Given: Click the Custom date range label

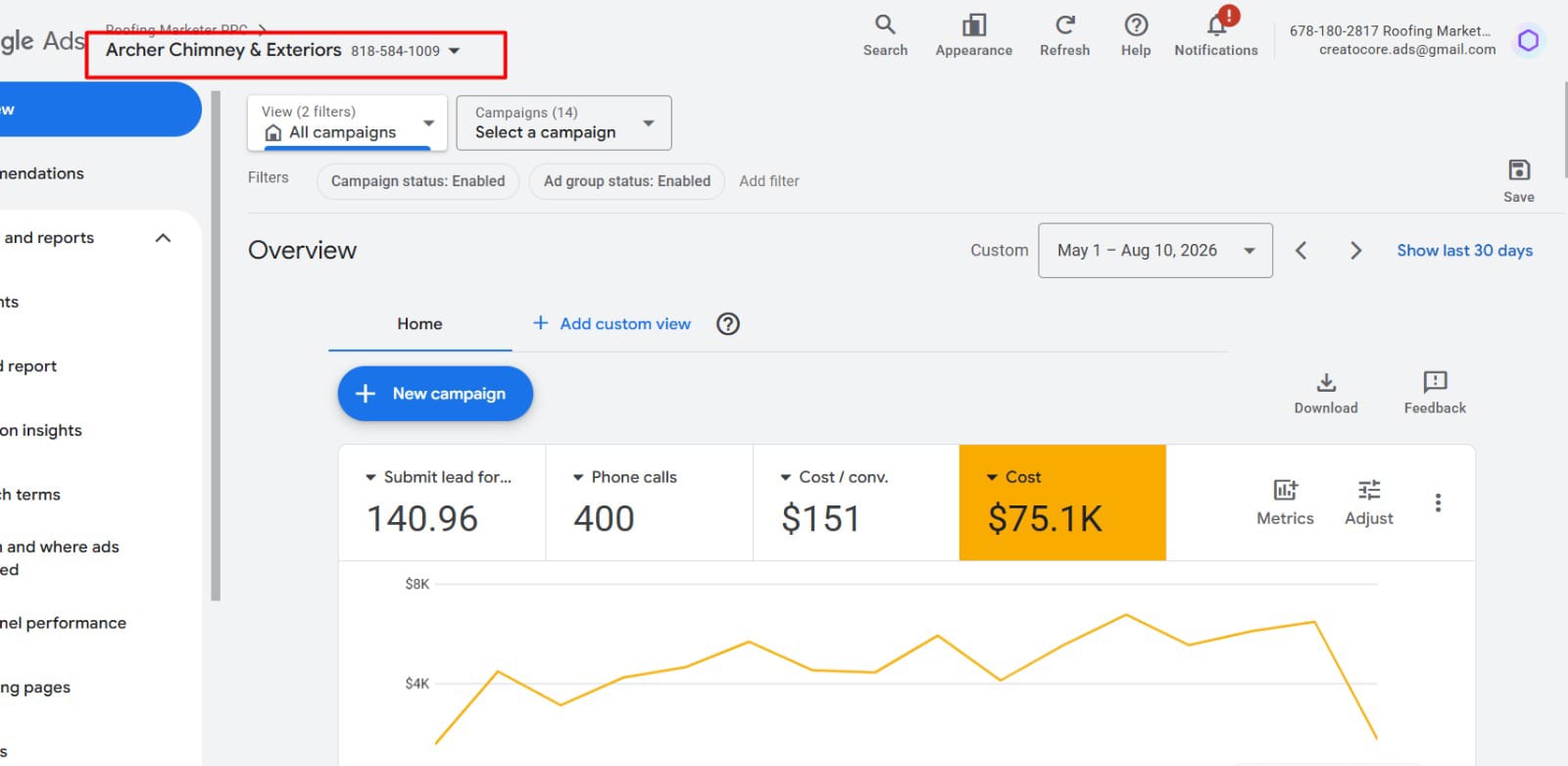Looking at the screenshot, I should 1000,251.
